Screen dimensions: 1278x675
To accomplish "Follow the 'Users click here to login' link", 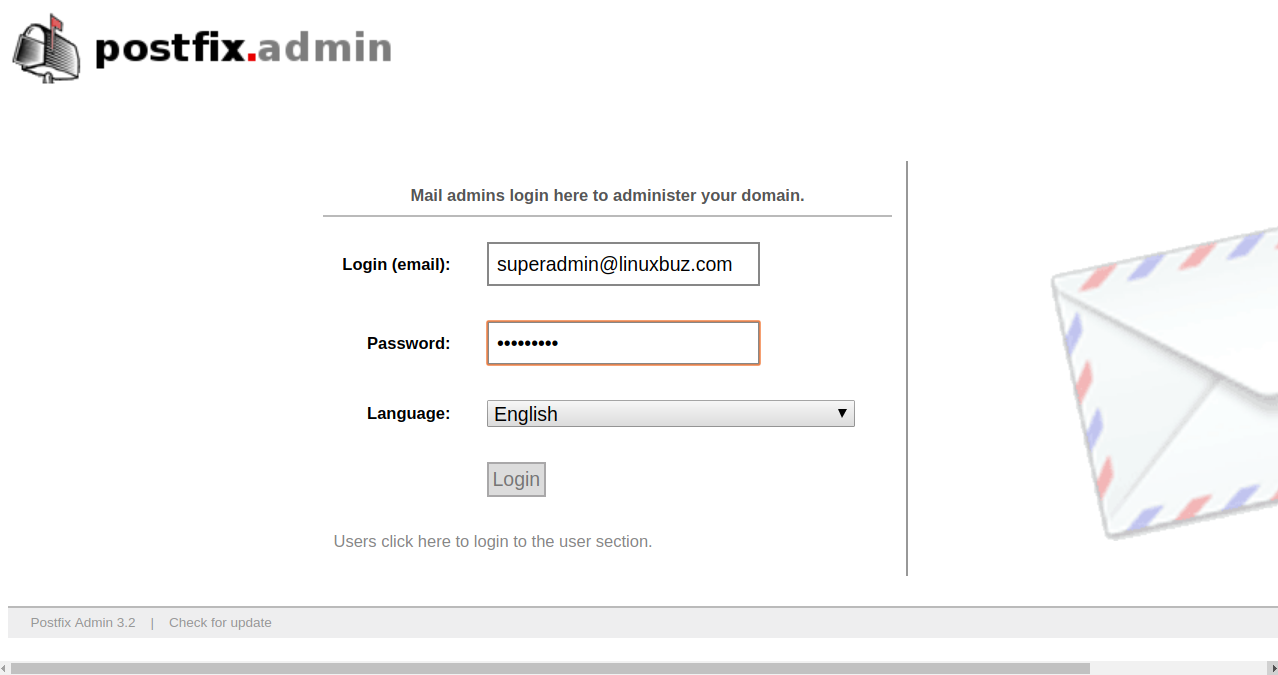I will pyautogui.click(x=493, y=541).
